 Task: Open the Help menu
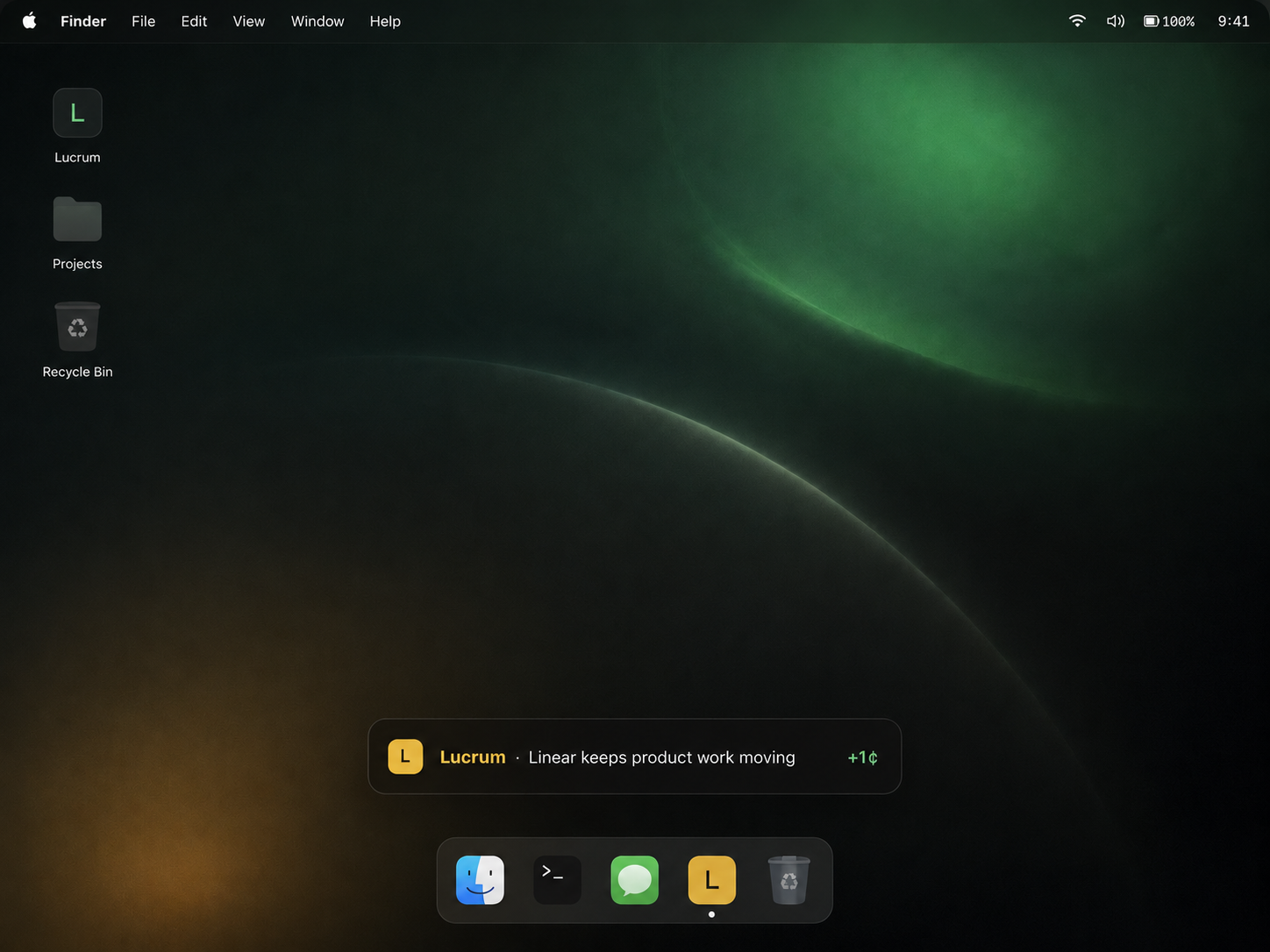click(x=385, y=21)
